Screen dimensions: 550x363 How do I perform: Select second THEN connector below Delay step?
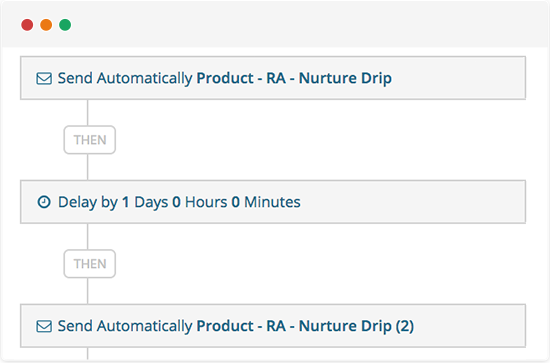point(90,264)
